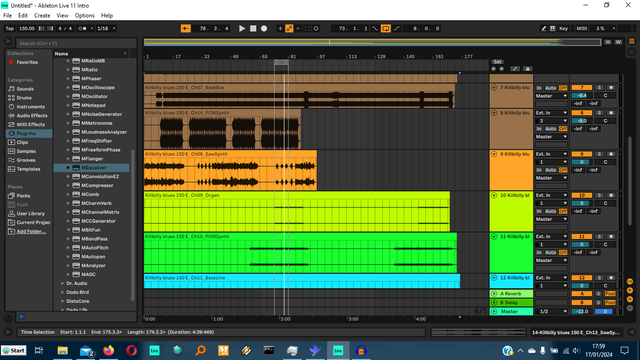Expand the Dr. Audio folder
This screenshot has height=360, width=640.
point(62,283)
